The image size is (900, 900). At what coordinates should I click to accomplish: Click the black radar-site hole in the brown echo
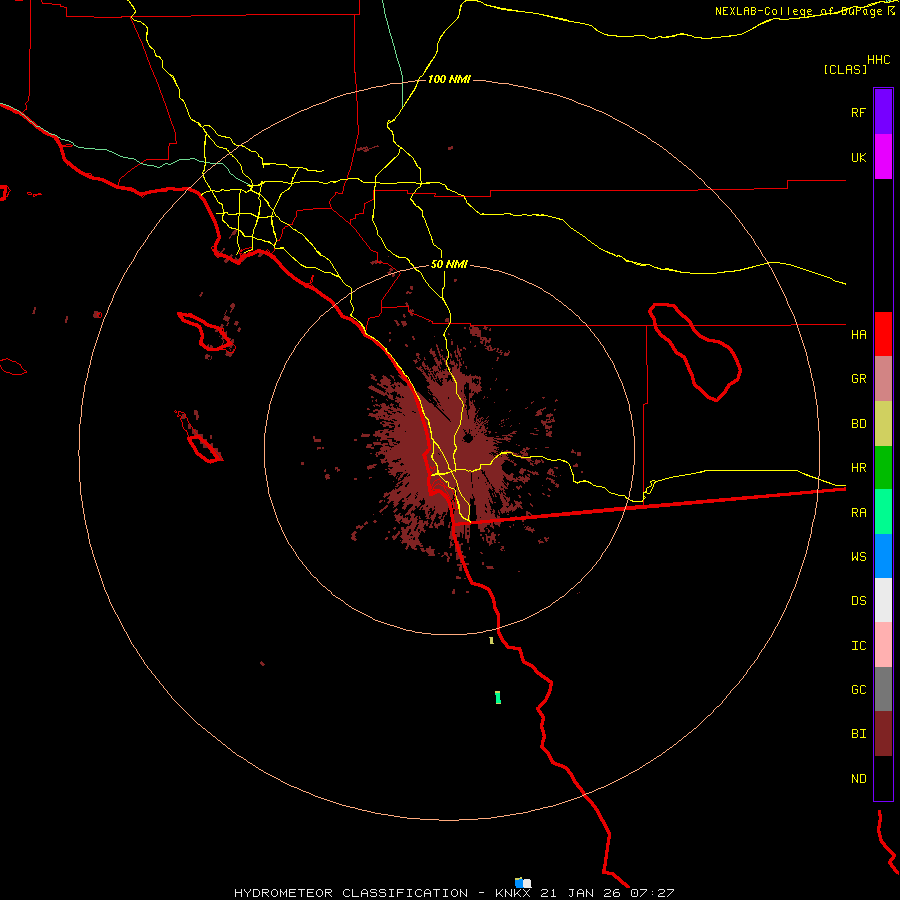(468, 439)
